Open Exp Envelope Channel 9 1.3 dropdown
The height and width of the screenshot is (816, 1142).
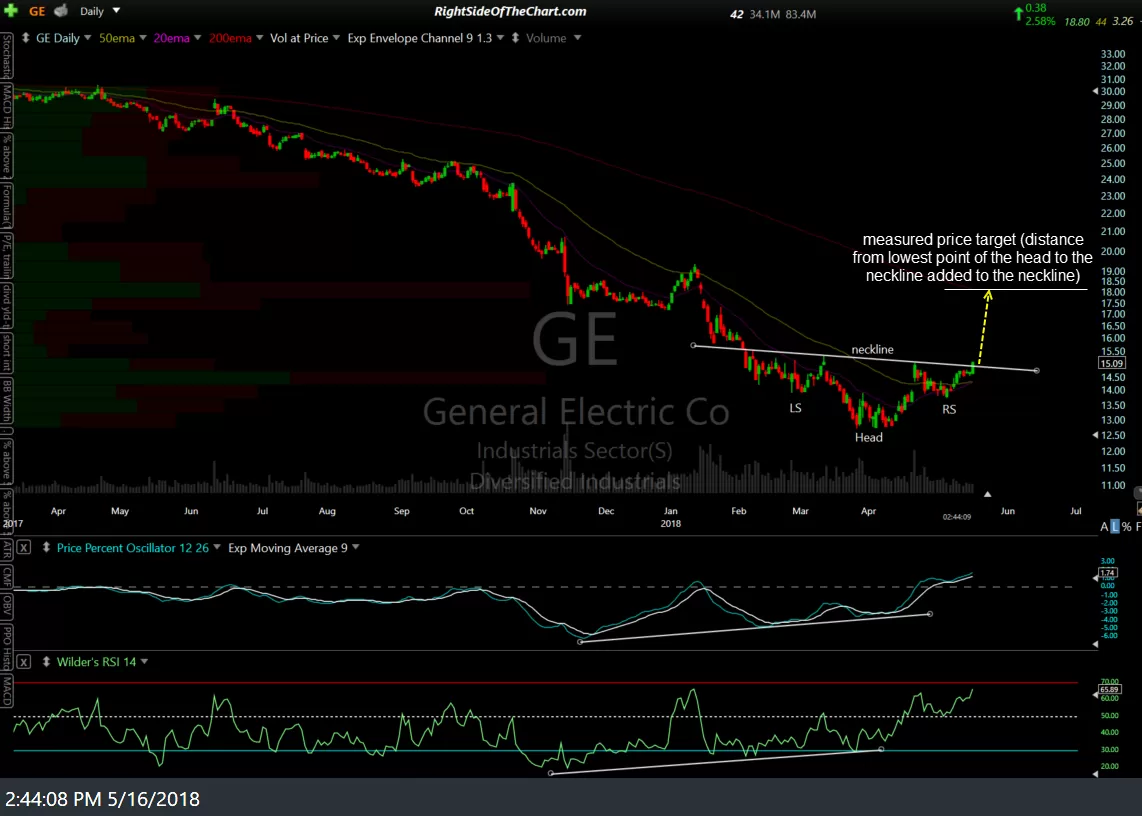500,38
